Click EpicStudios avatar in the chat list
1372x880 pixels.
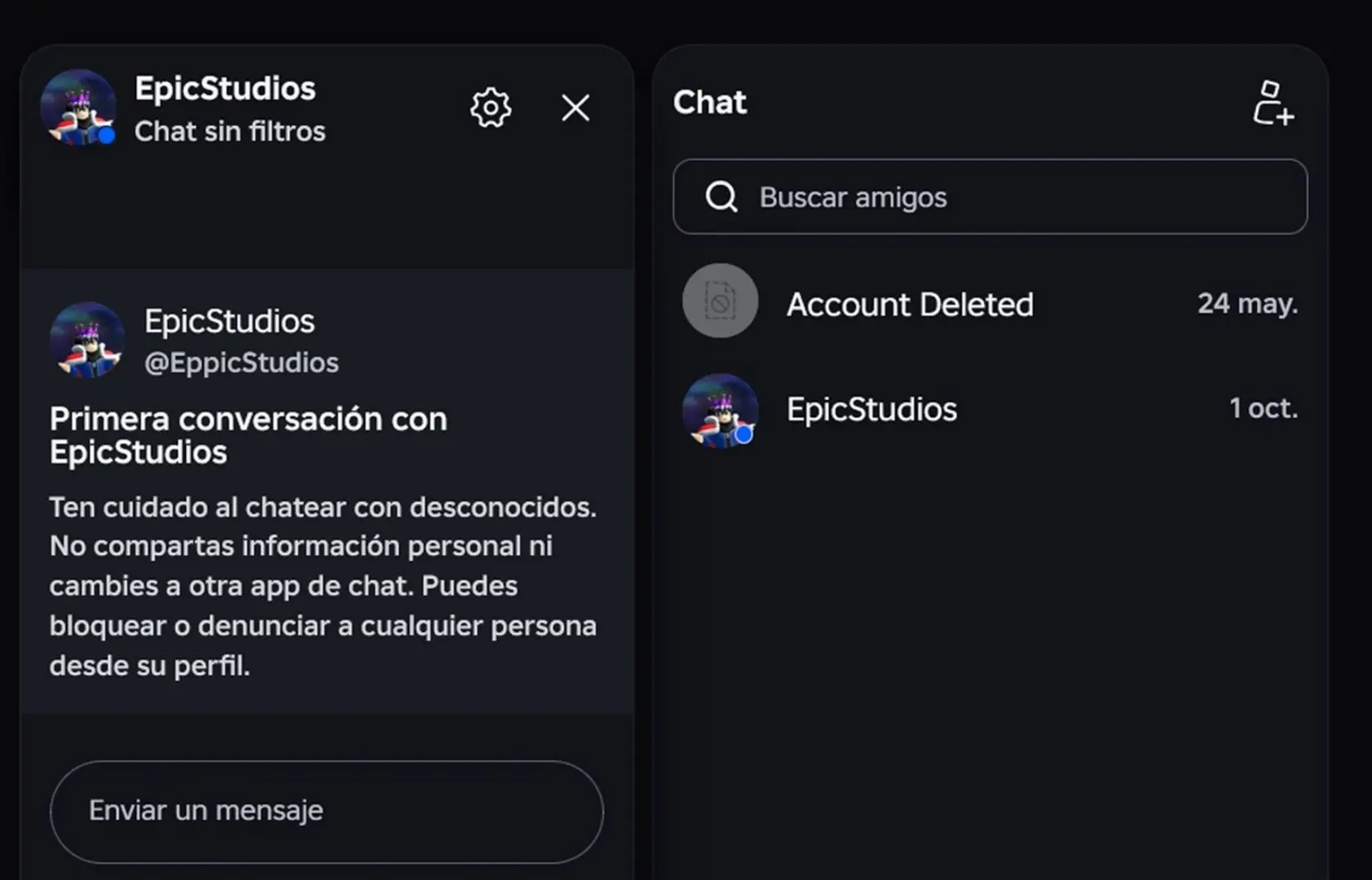(720, 411)
